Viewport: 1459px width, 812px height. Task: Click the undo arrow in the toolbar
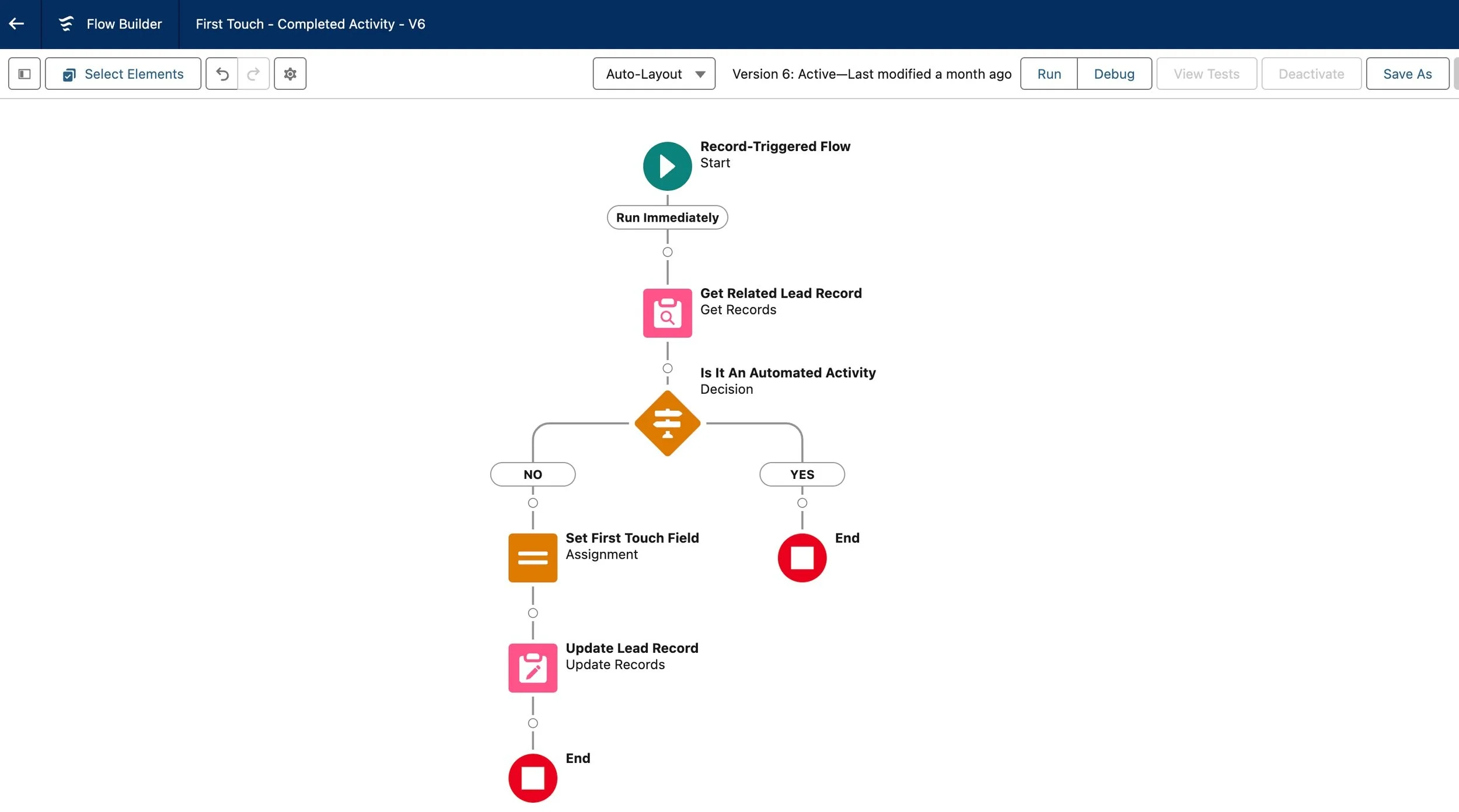[222, 73]
